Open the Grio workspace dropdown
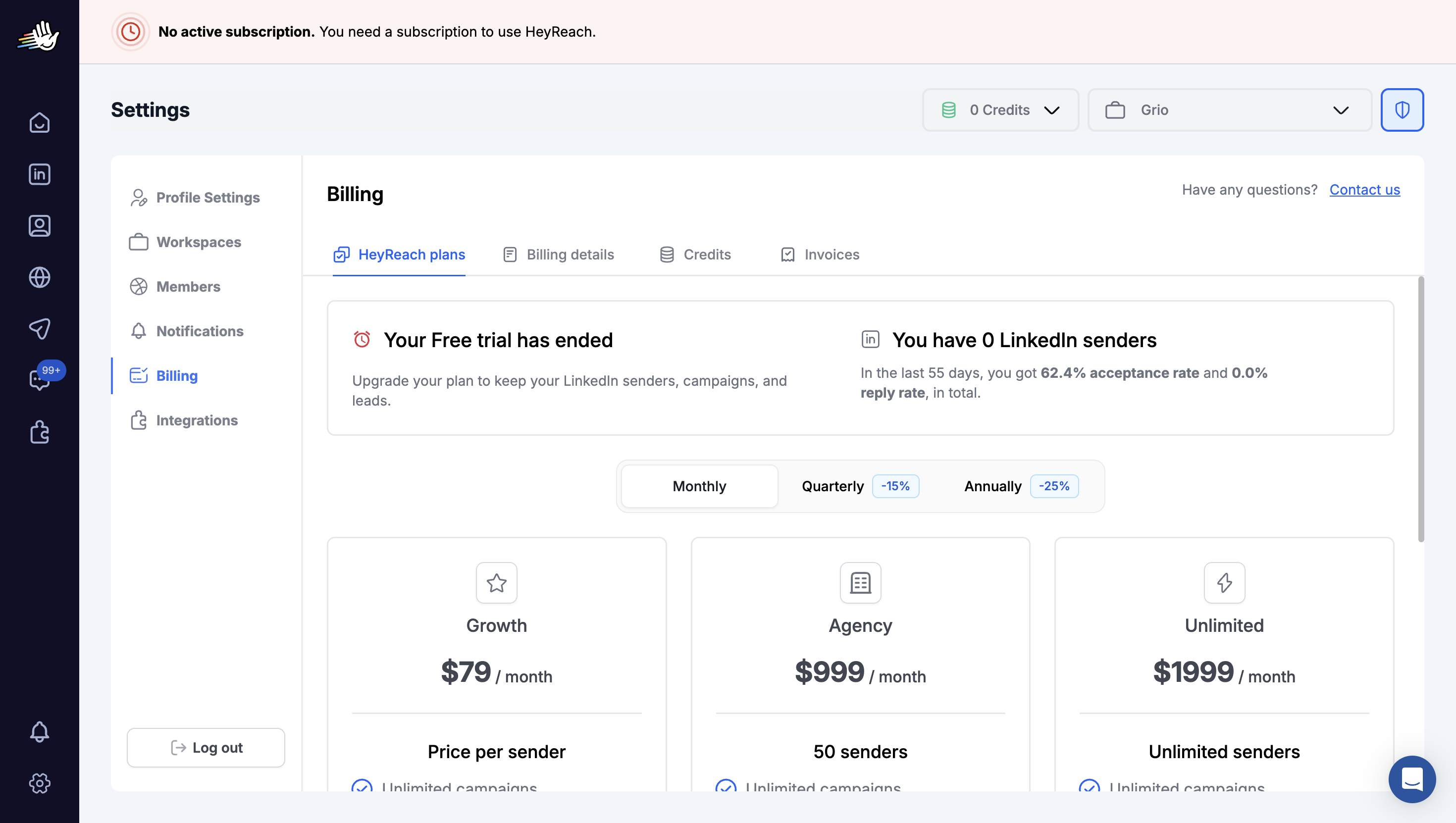1456x823 pixels. click(1230, 109)
